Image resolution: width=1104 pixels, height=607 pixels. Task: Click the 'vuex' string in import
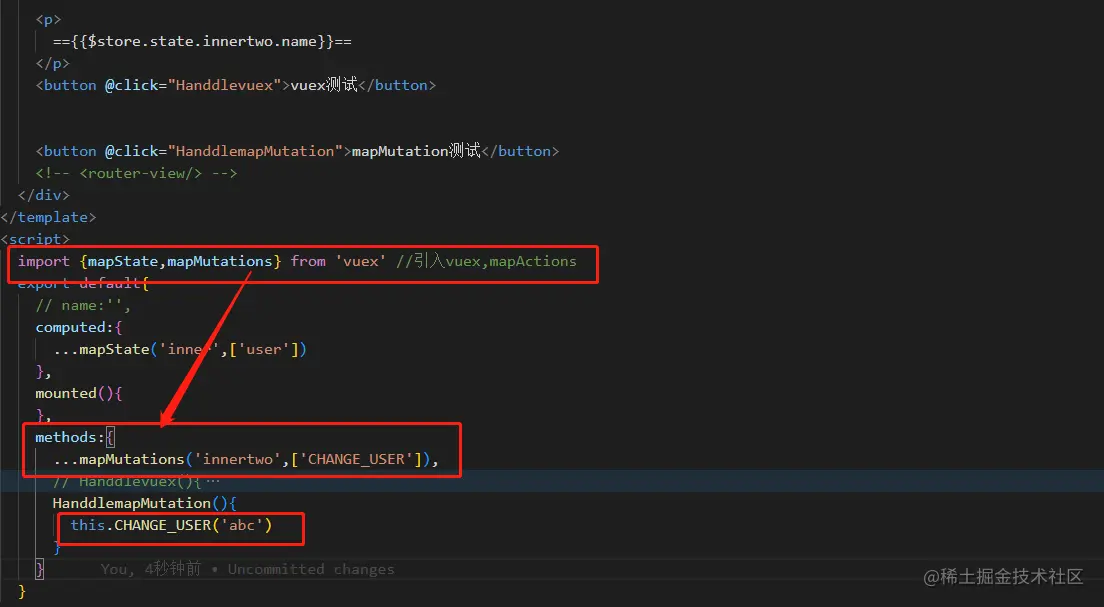point(360,261)
